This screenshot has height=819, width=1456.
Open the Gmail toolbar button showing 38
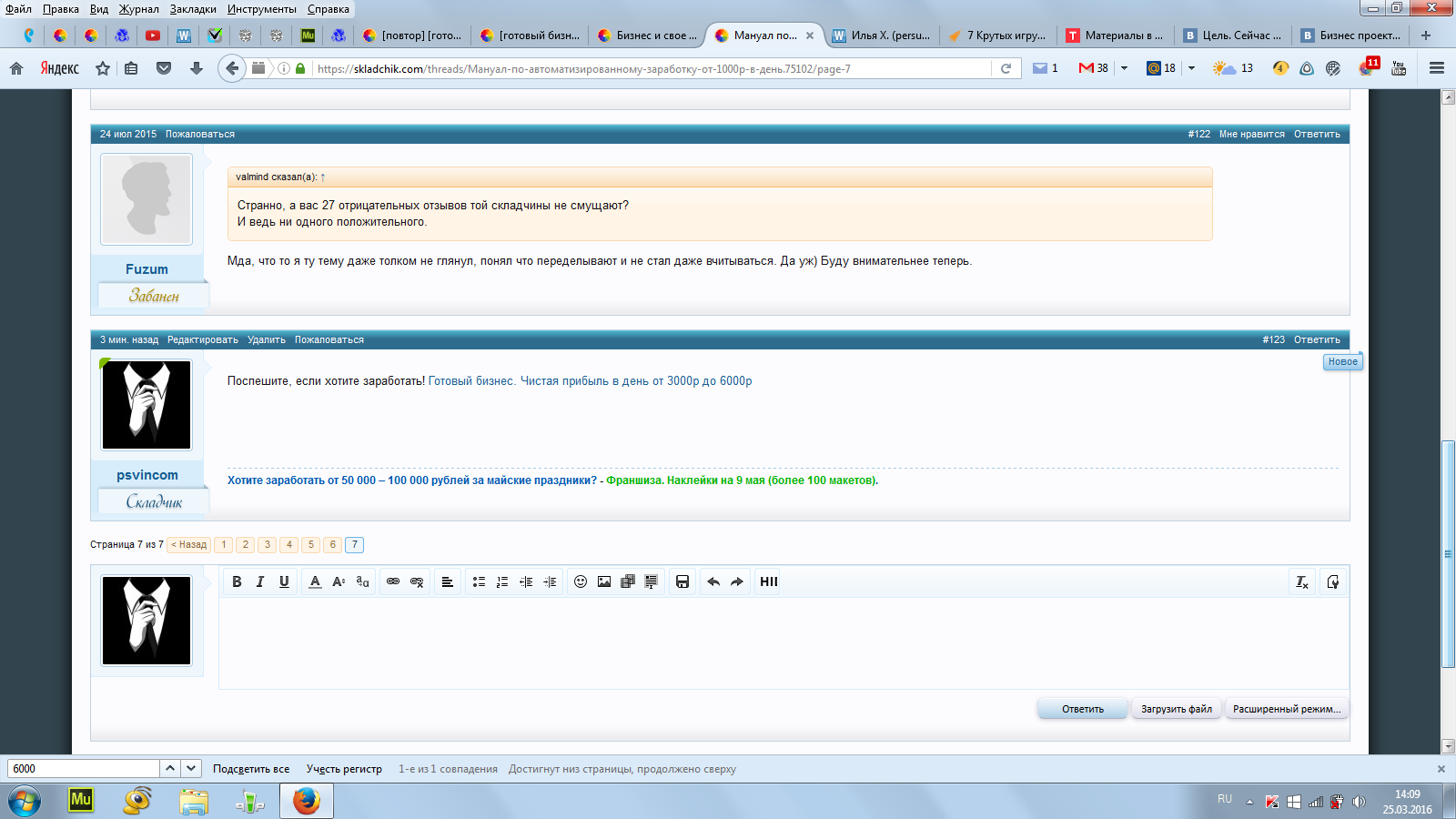point(1093,68)
